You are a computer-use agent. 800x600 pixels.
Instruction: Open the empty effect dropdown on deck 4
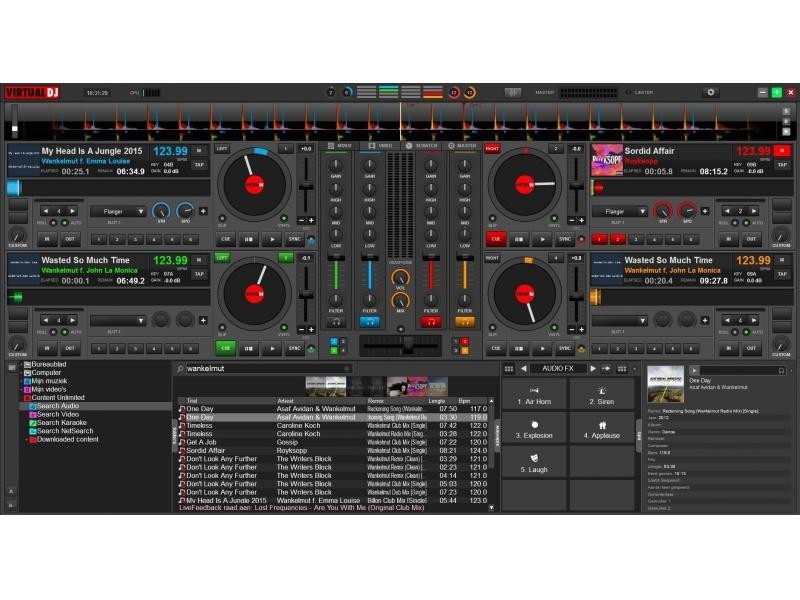coord(619,320)
